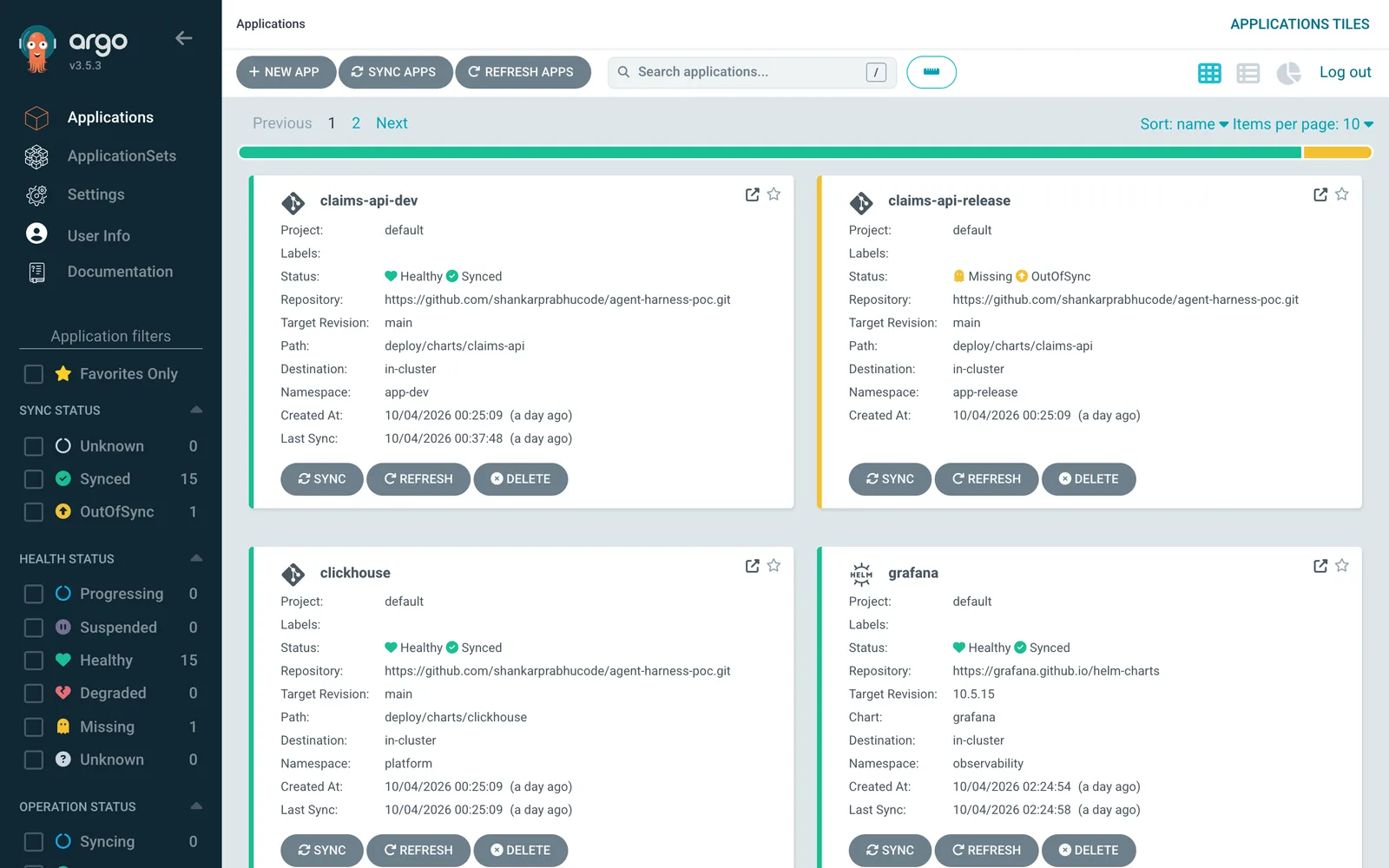The image size is (1389, 868).
Task: Open grafana external link icon
Action: [1320, 566]
